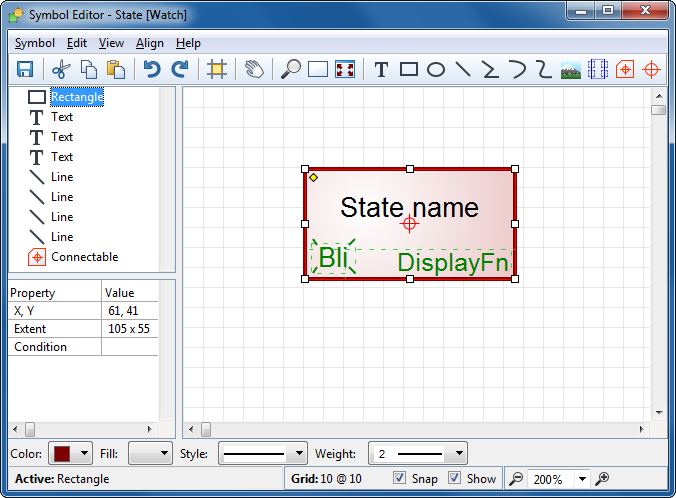This screenshot has height=498, width=676.
Task: Open the Align menu
Action: click(x=150, y=43)
